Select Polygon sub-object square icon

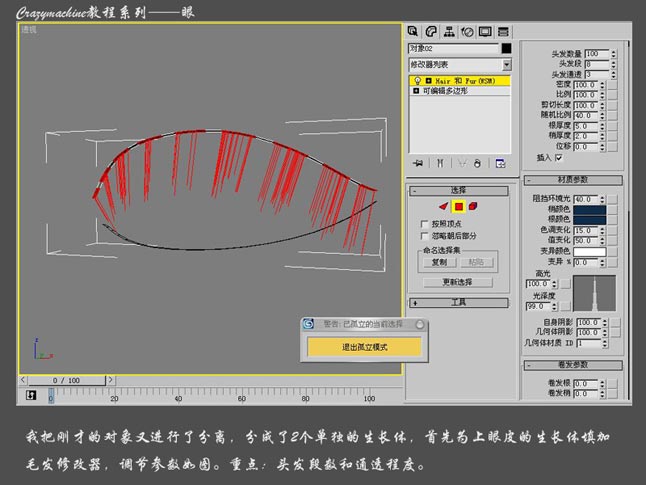pos(459,206)
